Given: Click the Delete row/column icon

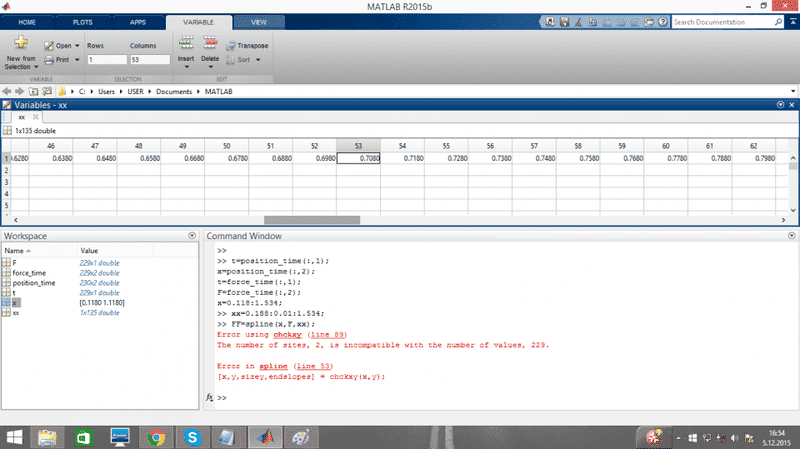Looking at the screenshot, I should [210, 43].
